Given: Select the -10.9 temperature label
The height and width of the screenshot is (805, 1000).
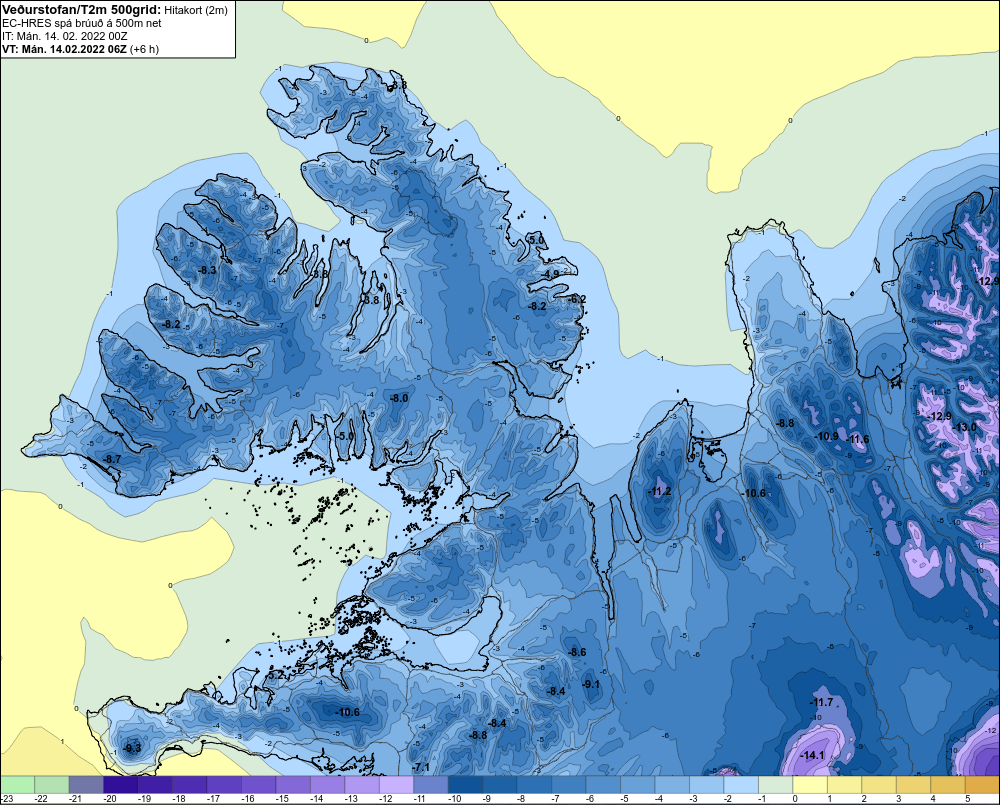Looking at the screenshot, I should pos(827,436).
